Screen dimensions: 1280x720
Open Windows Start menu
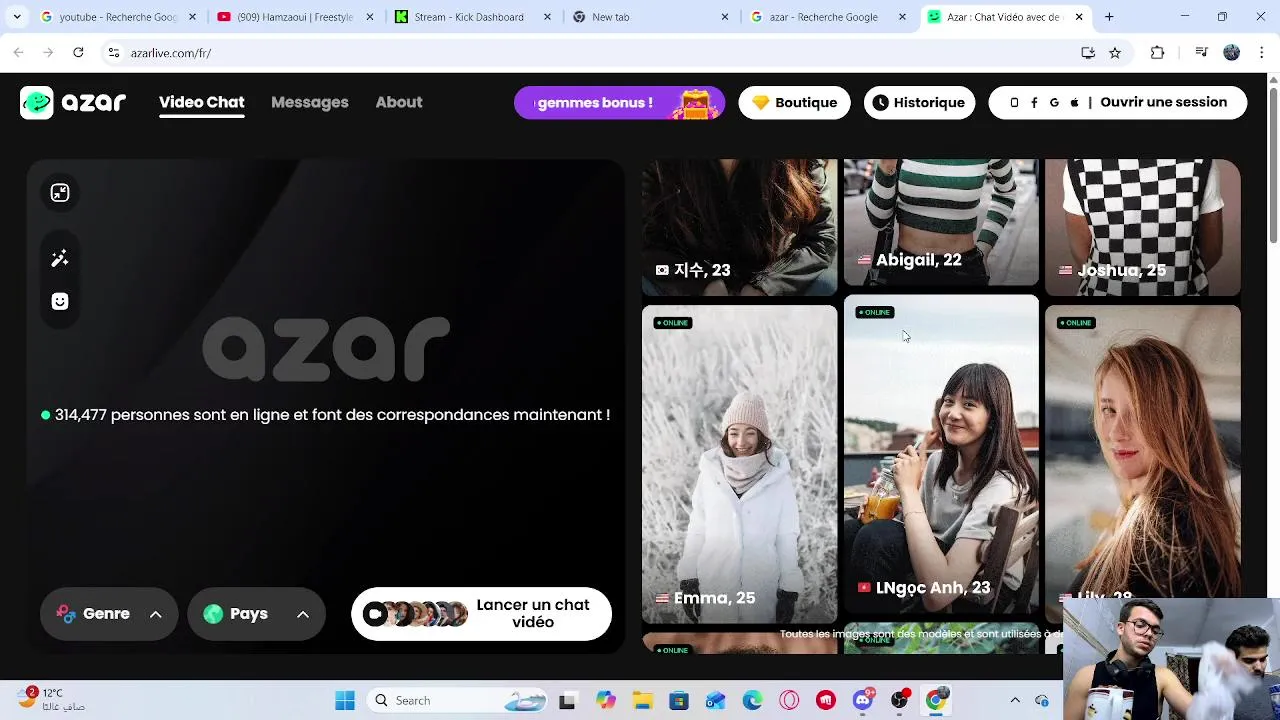pyautogui.click(x=345, y=700)
